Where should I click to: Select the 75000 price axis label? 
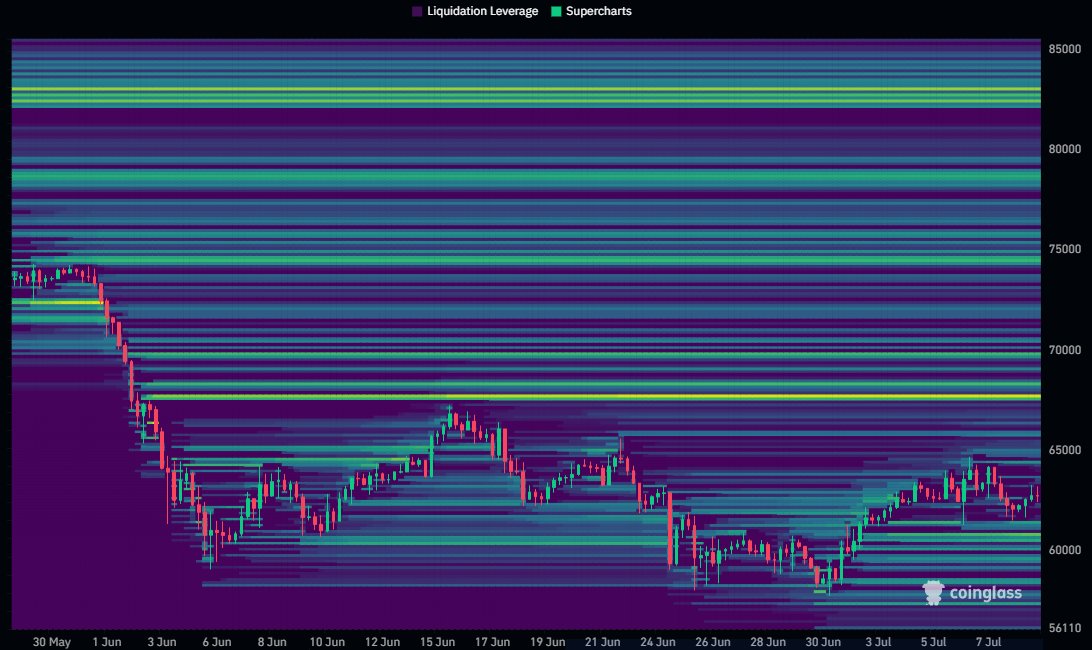click(1065, 249)
